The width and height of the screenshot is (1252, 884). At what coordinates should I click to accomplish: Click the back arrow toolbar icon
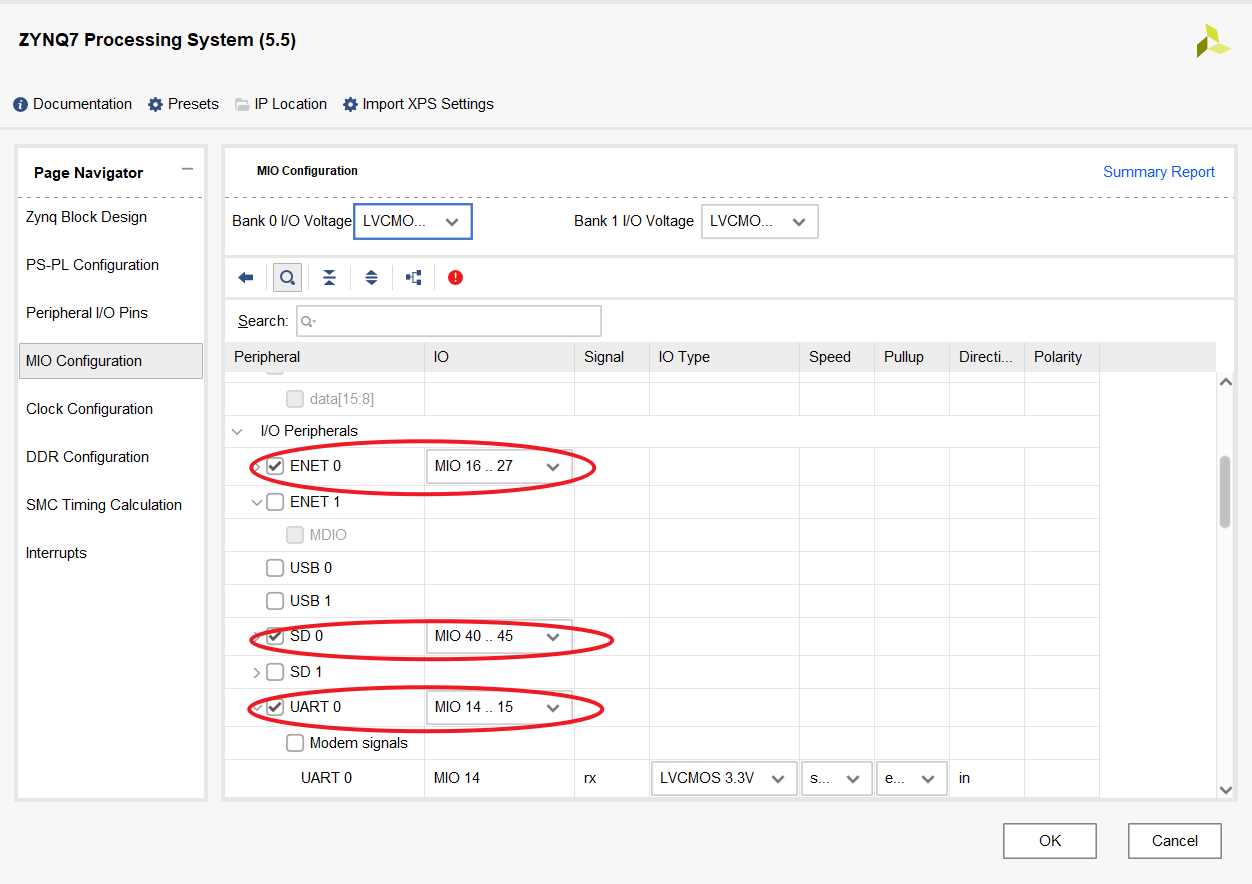pyautogui.click(x=246, y=278)
